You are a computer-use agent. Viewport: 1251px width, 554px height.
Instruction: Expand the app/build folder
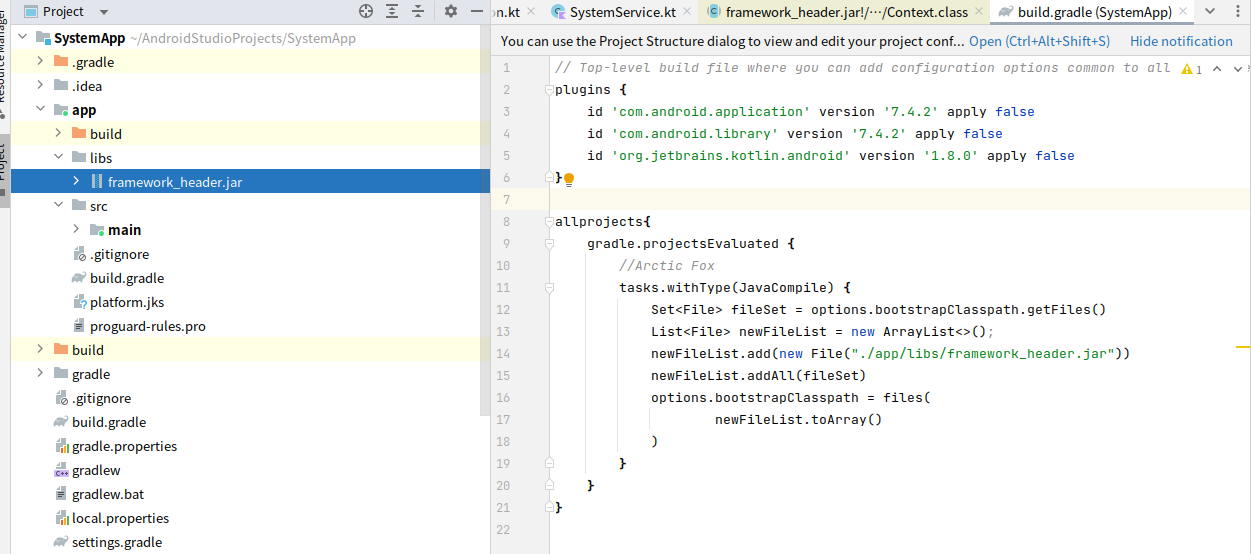(x=58, y=134)
